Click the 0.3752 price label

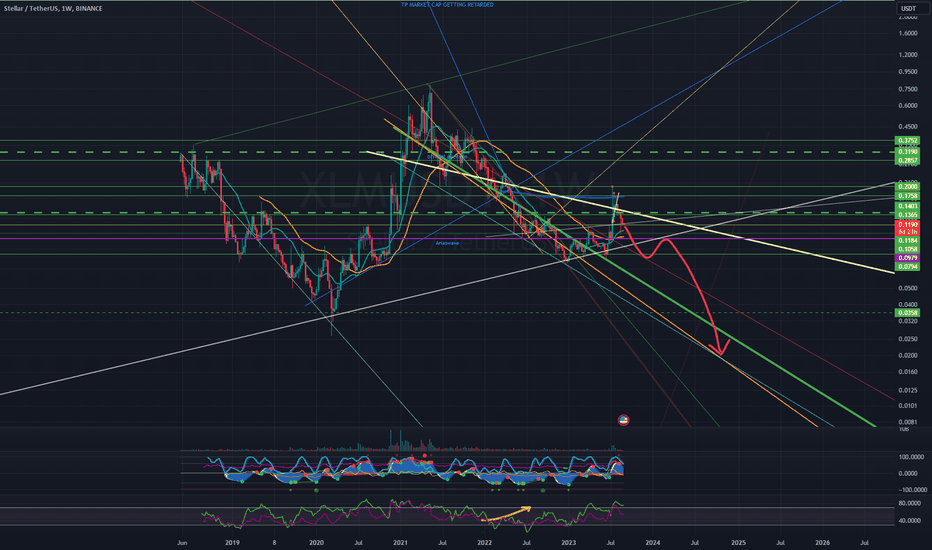point(908,141)
